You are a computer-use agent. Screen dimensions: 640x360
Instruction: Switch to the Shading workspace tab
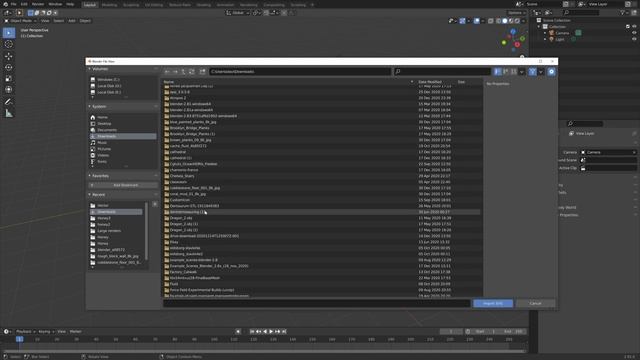204,5
